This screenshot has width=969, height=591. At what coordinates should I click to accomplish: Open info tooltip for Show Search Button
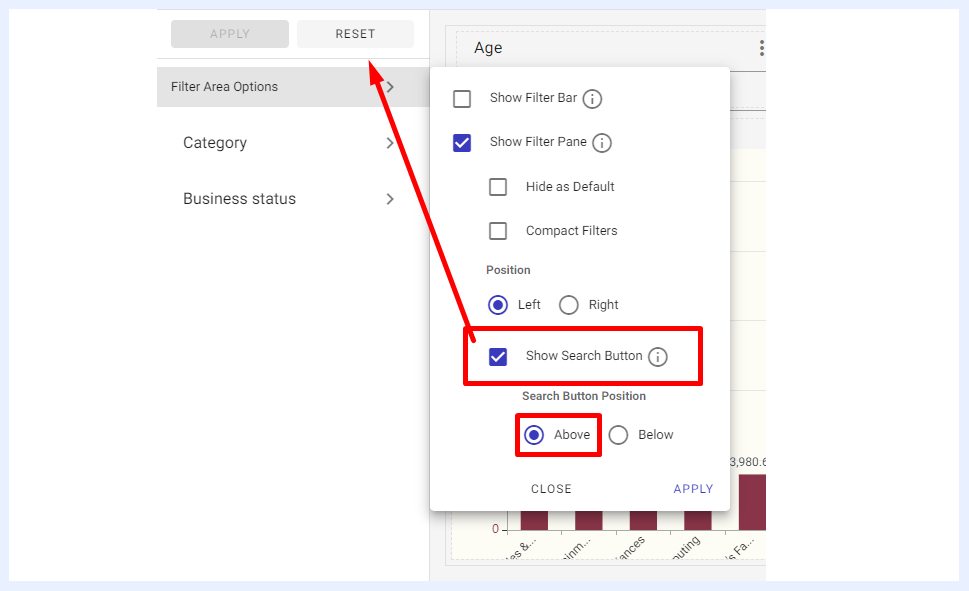[x=658, y=357]
